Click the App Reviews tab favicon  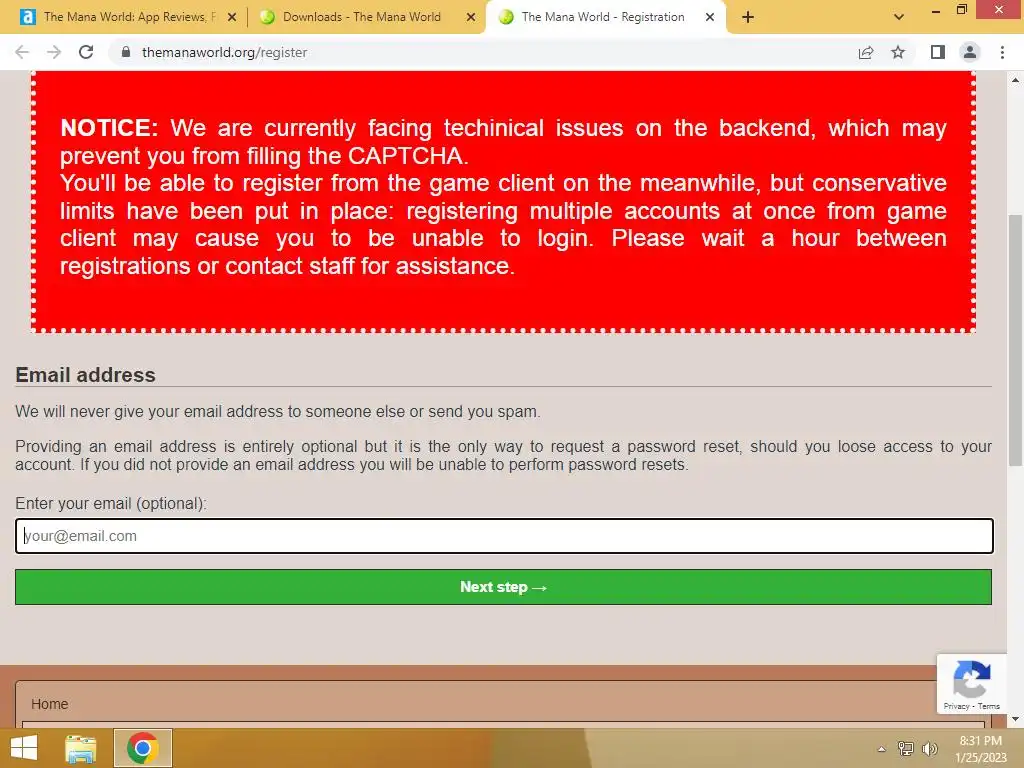point(27,17)
